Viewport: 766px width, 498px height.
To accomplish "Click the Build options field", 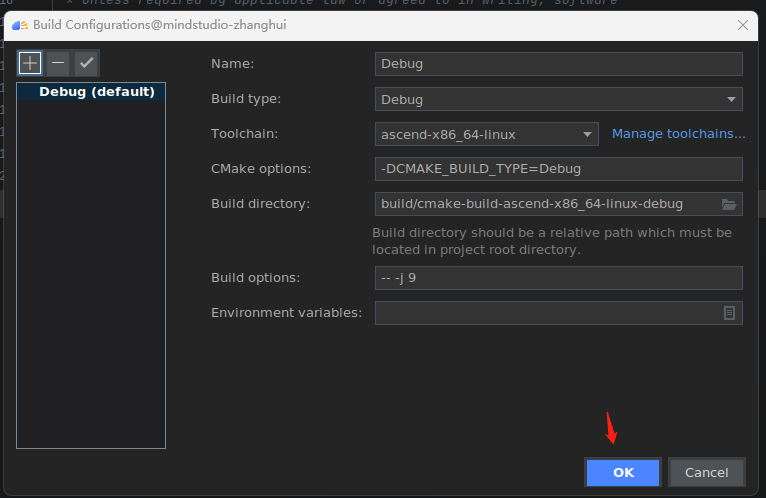I will click(558, 278).
